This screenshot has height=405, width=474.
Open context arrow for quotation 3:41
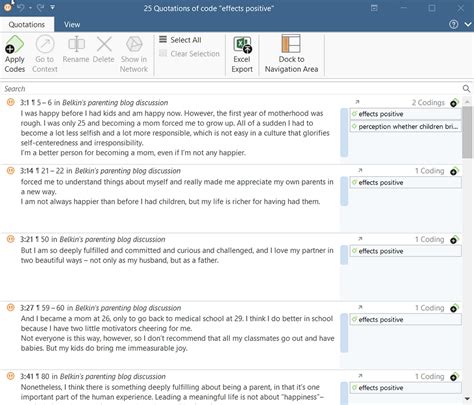tap(360, 376)
